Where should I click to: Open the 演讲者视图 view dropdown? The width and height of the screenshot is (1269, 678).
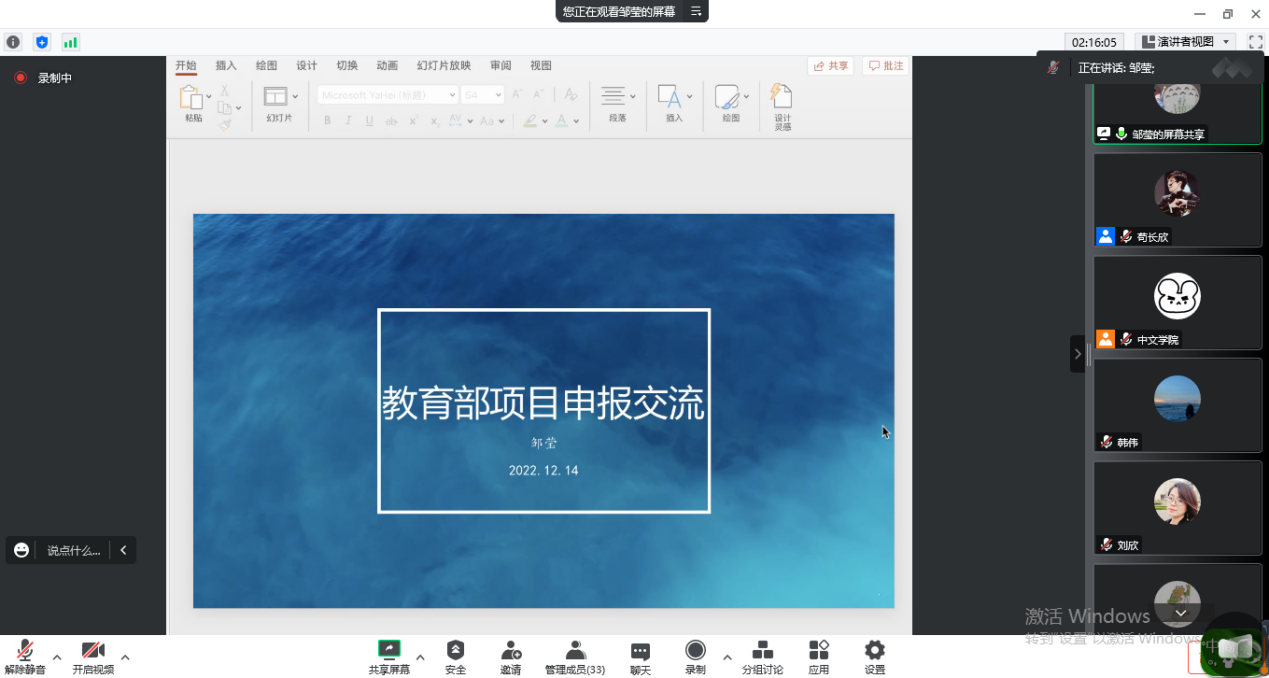[1186, 42]
